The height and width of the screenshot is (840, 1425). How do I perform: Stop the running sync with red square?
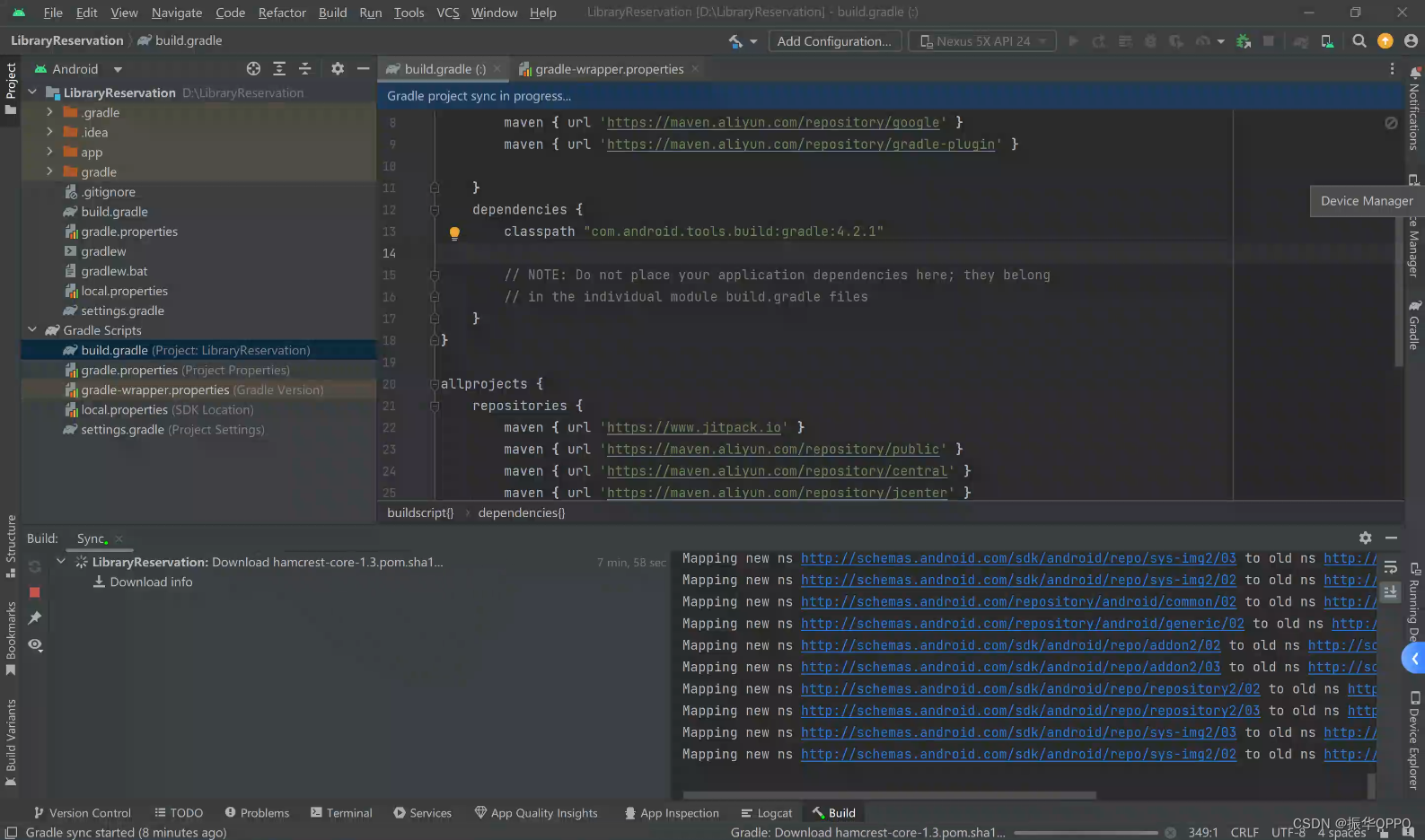tap(35, 592)
